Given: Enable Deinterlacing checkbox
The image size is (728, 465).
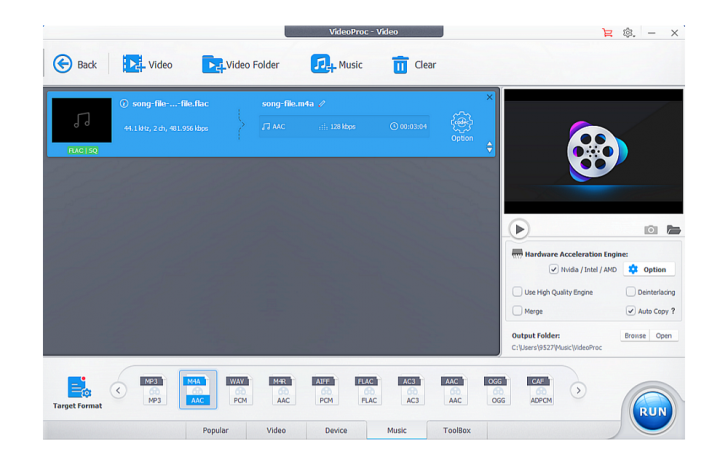Looking at the screenshot, I should (630, 292).
